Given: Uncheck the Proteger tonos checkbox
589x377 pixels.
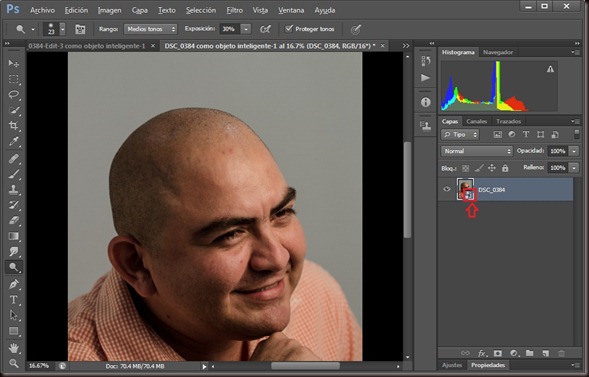Looking at the screenshot, I should pos(288,29).
